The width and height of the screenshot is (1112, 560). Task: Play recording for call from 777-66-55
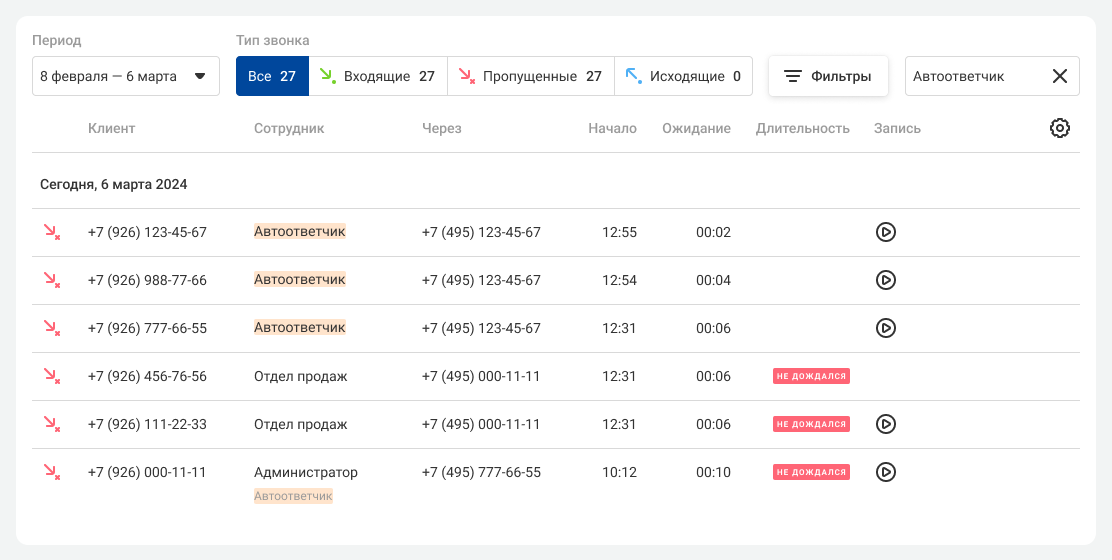885,327
